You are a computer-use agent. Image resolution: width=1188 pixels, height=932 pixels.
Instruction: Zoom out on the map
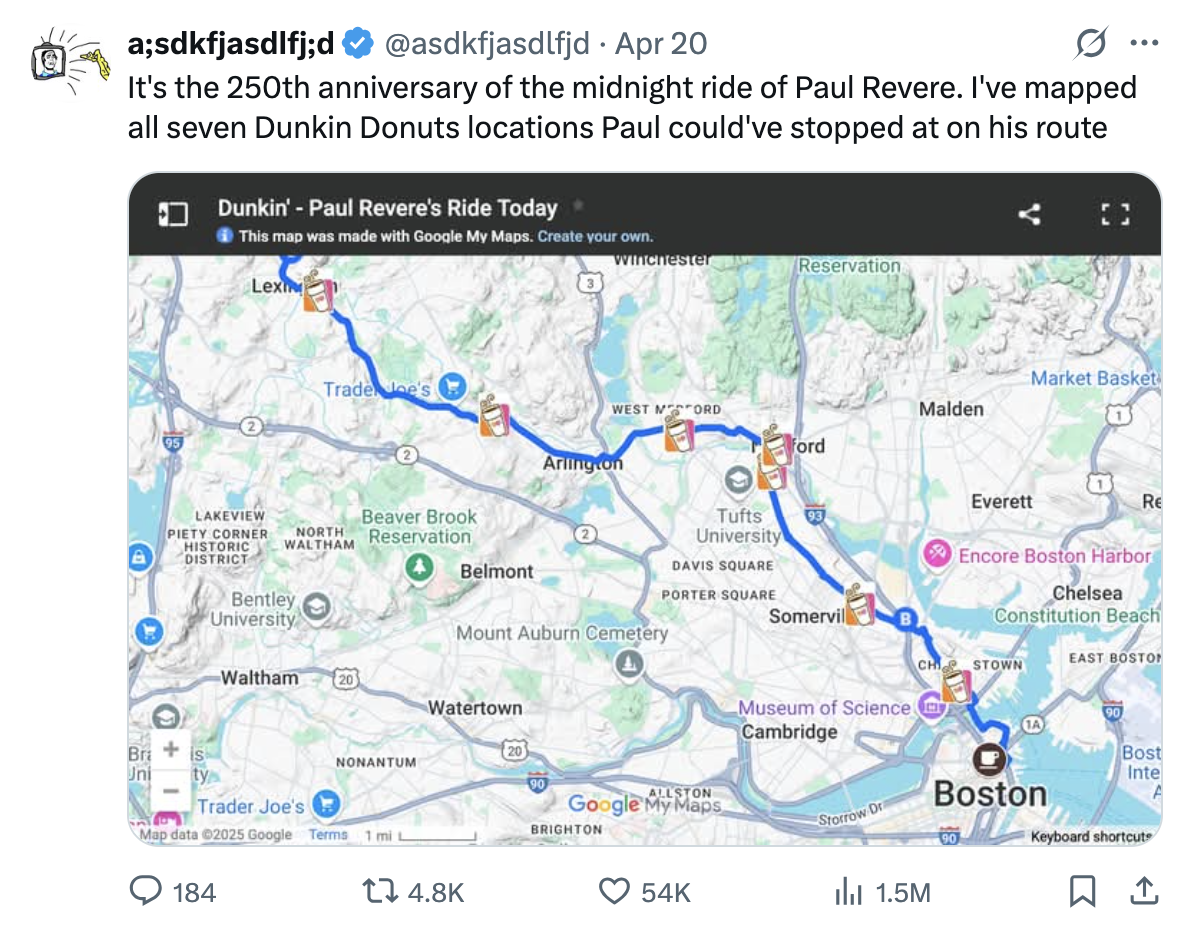click(171, 790)
